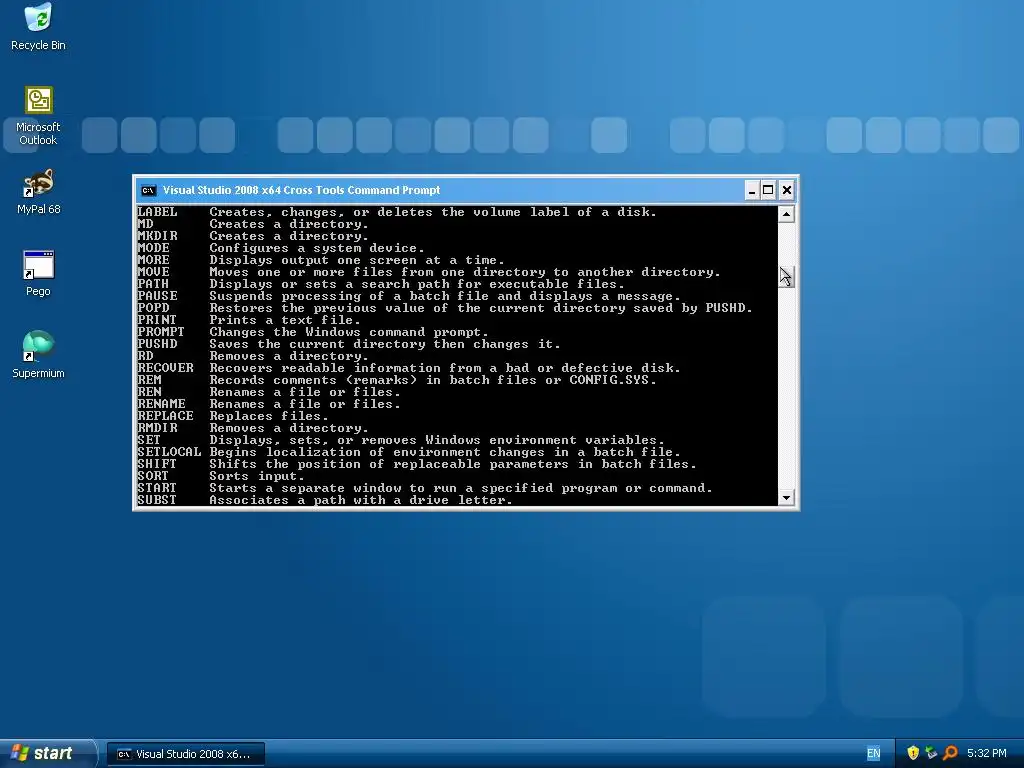Click the RD command line

point(253,356)
